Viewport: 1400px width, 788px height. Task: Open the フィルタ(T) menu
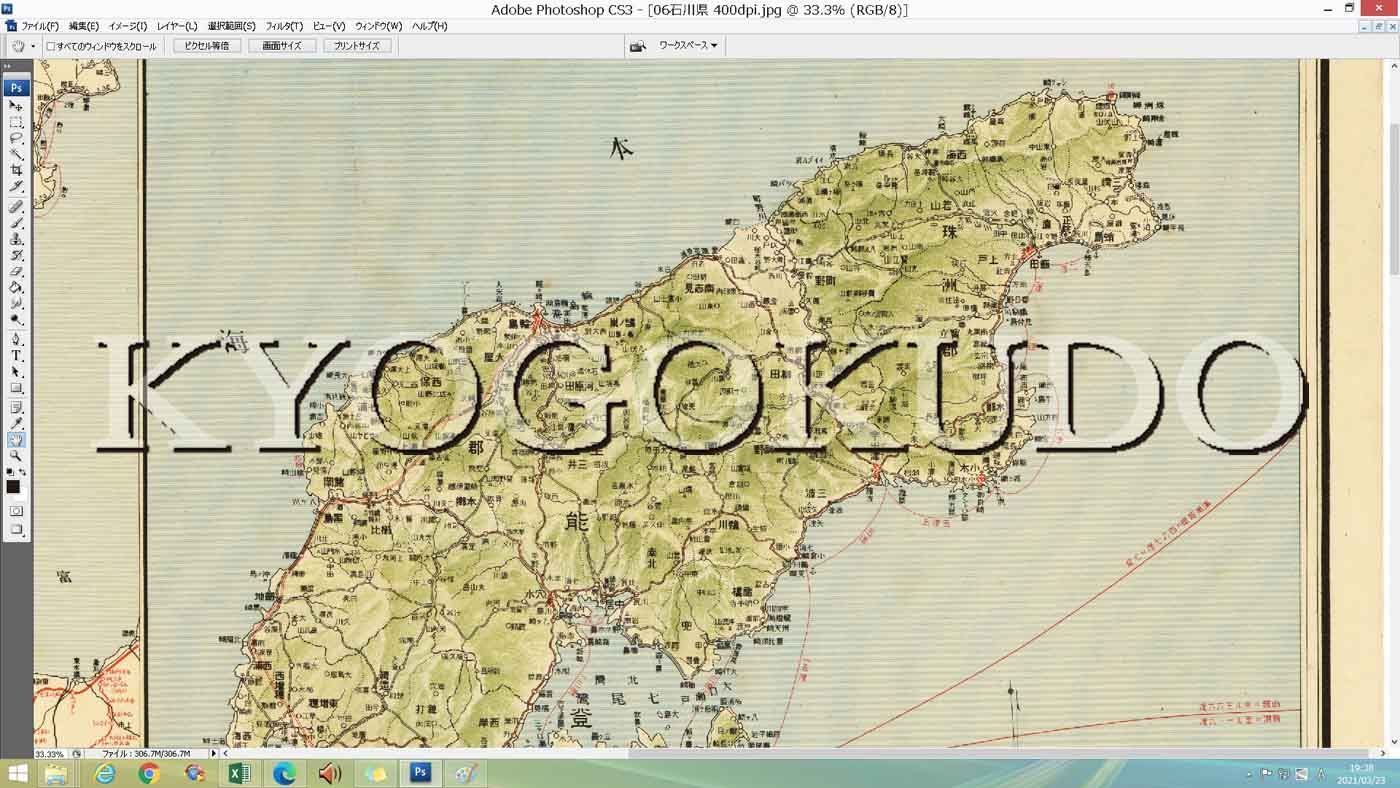point(284,26)
